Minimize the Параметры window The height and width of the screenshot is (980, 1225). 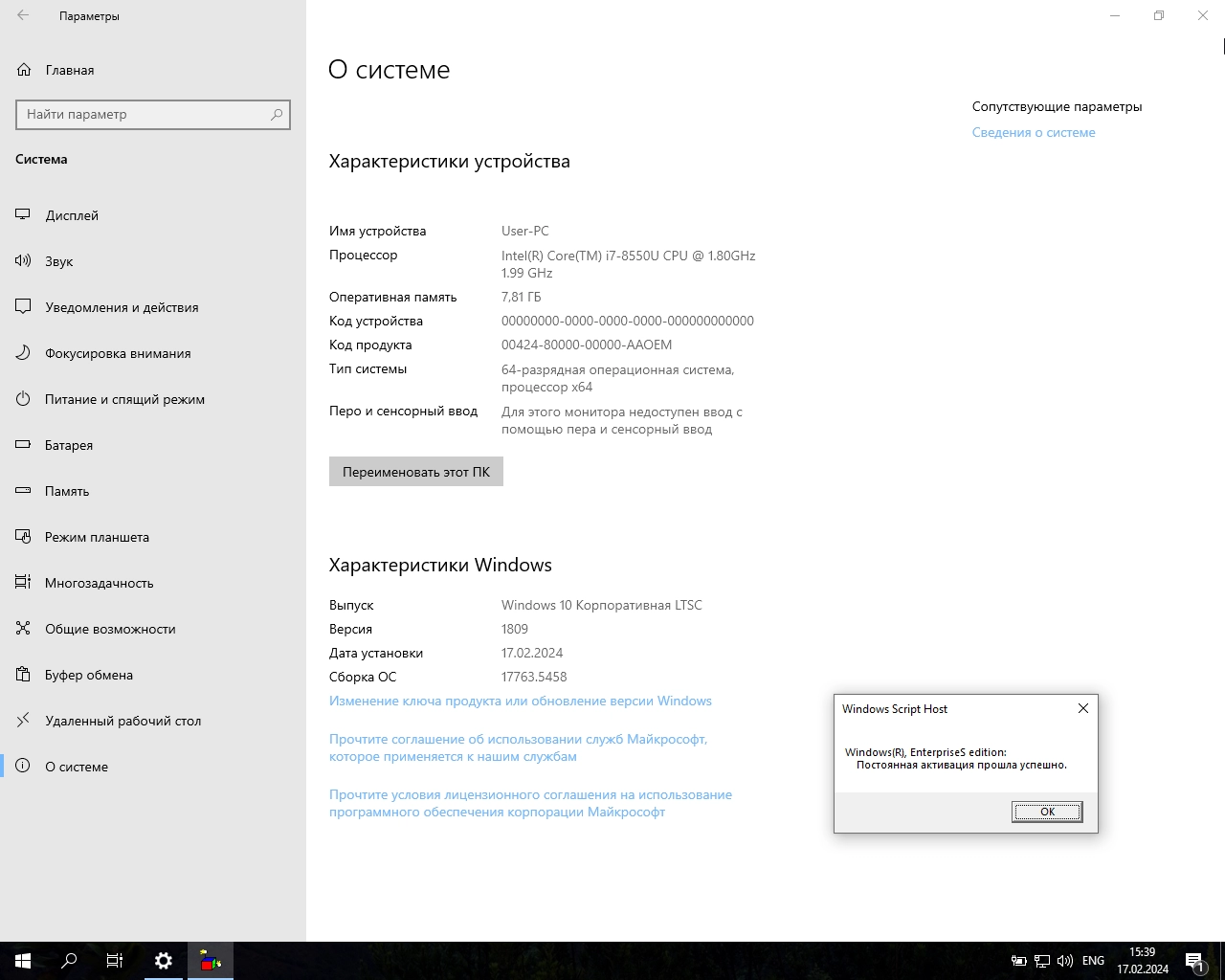point(1115,15)
